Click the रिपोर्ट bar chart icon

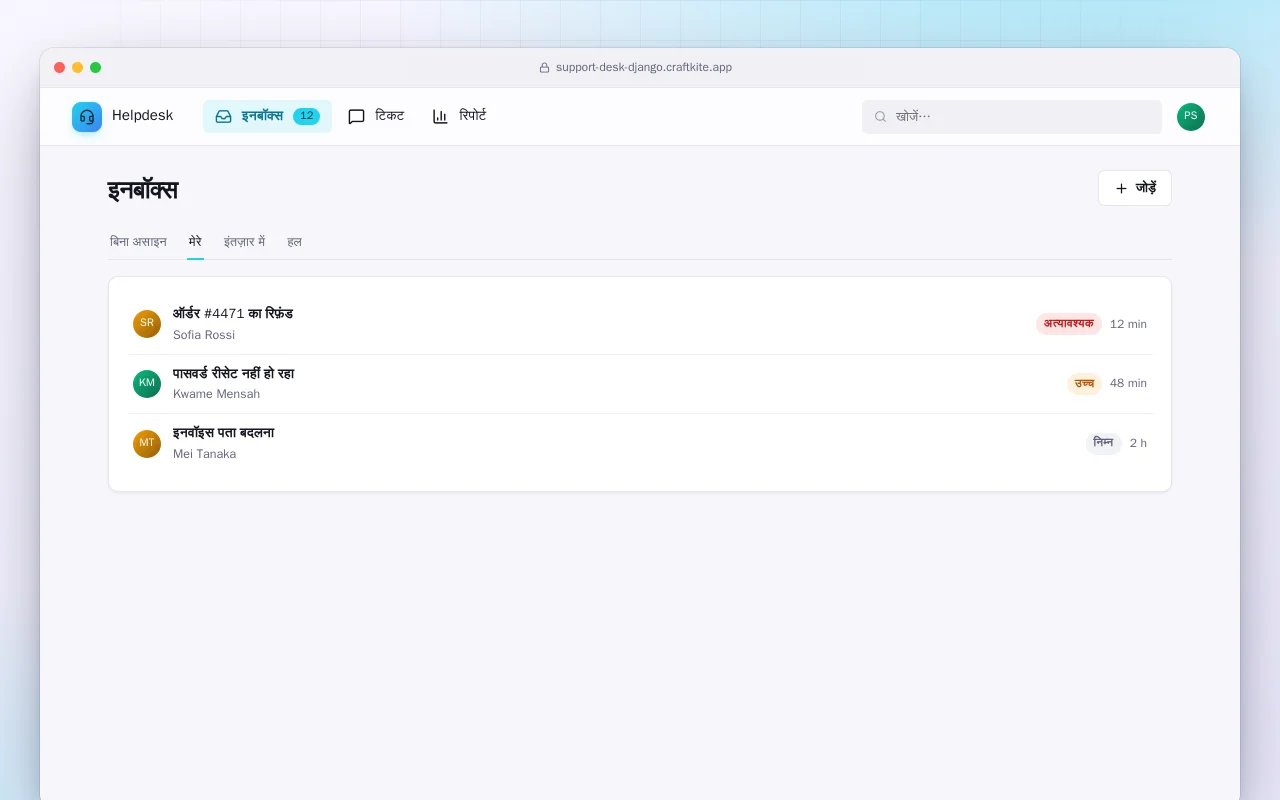pos(440,116)
